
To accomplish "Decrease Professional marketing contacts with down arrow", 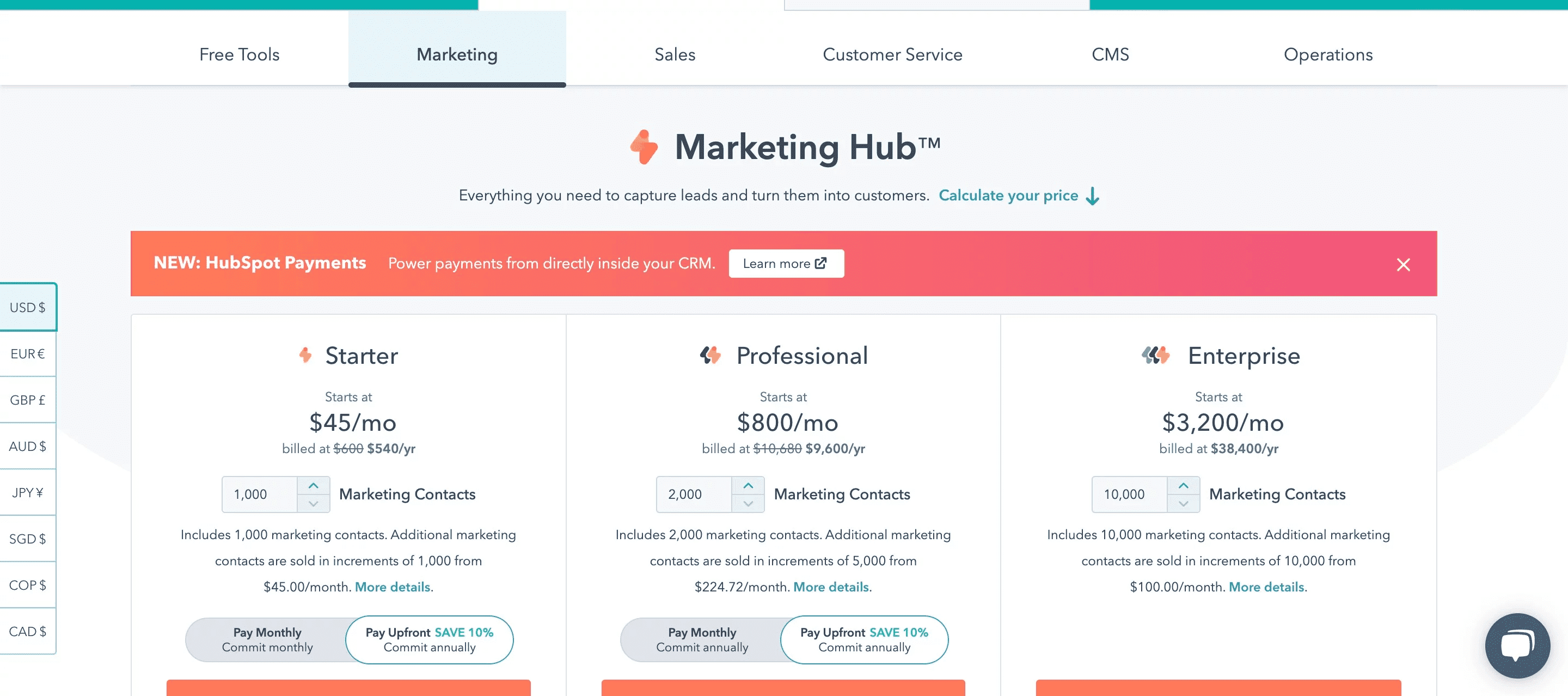I will (x=748, y=504).
